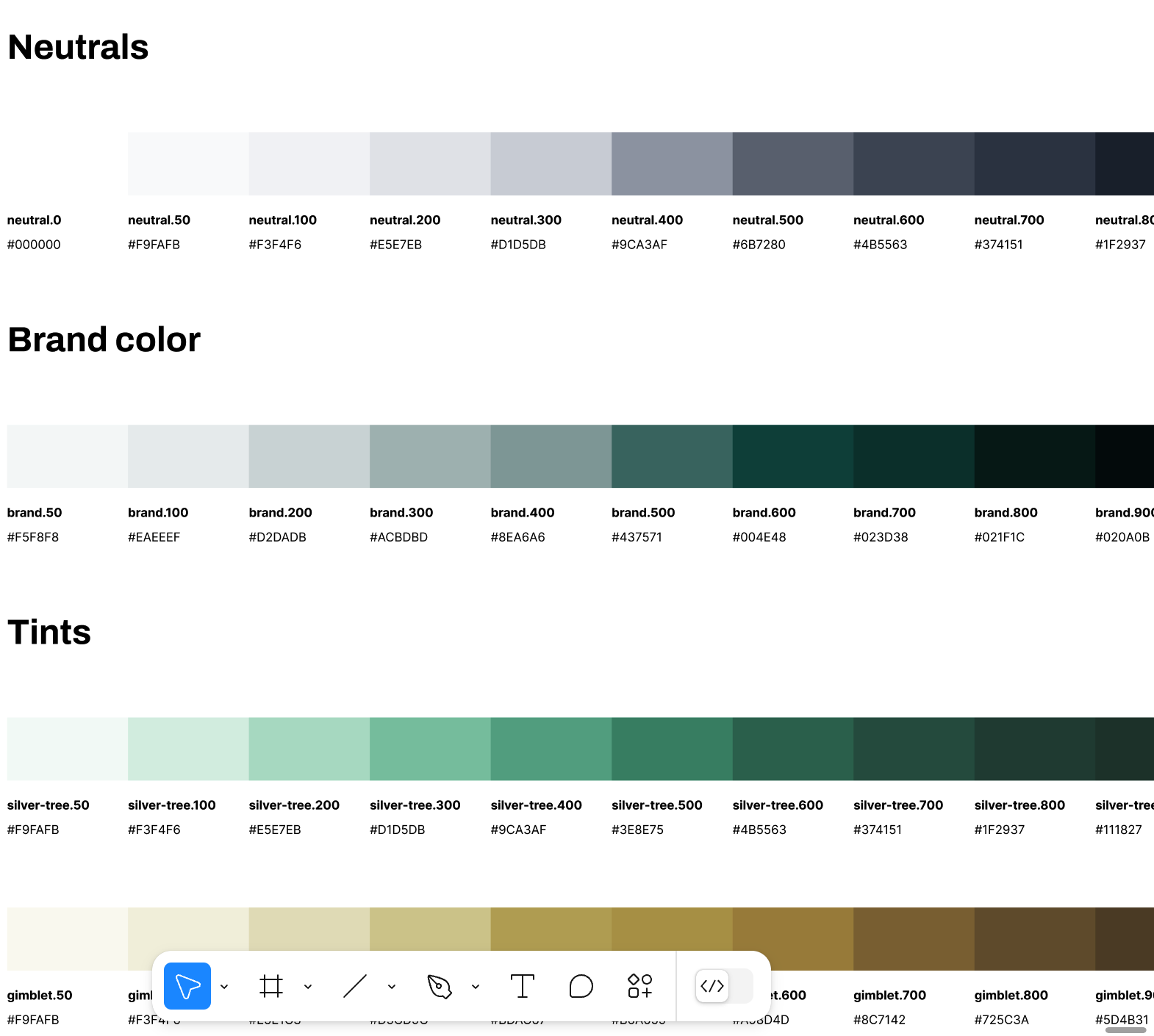Image resolution: width=1154 pixels, height=1036 pixels.
Task: Select the Neutrals section title
Action: (x=78, y=47)
